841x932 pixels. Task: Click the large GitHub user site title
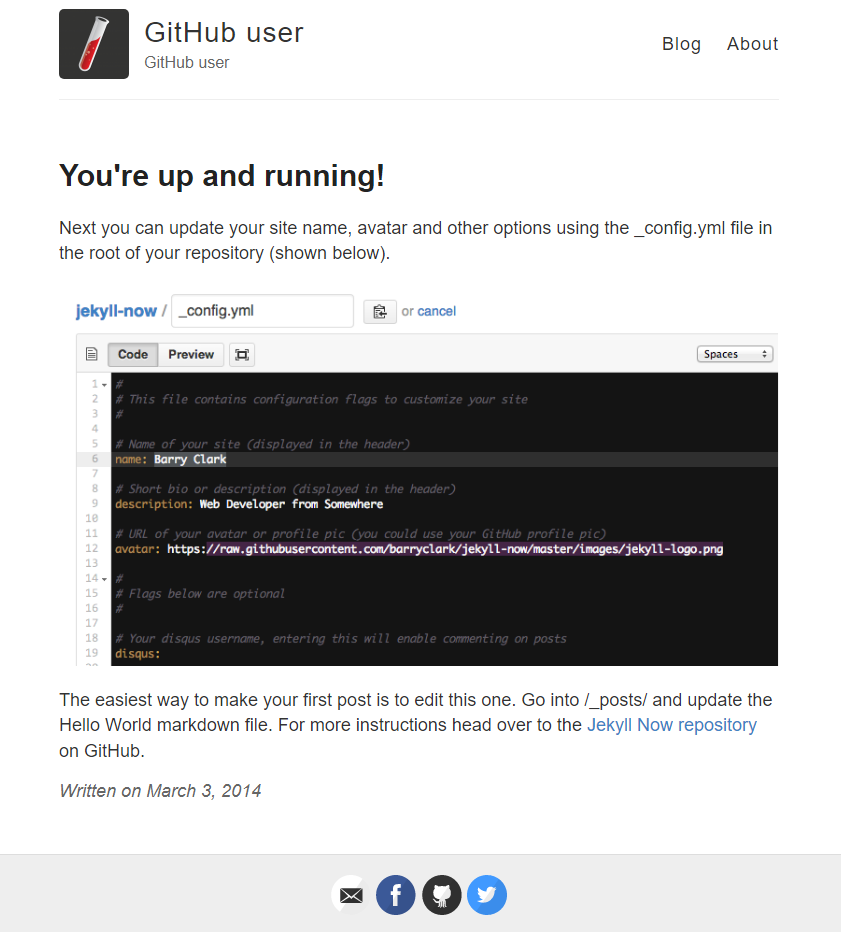(224, 32)
